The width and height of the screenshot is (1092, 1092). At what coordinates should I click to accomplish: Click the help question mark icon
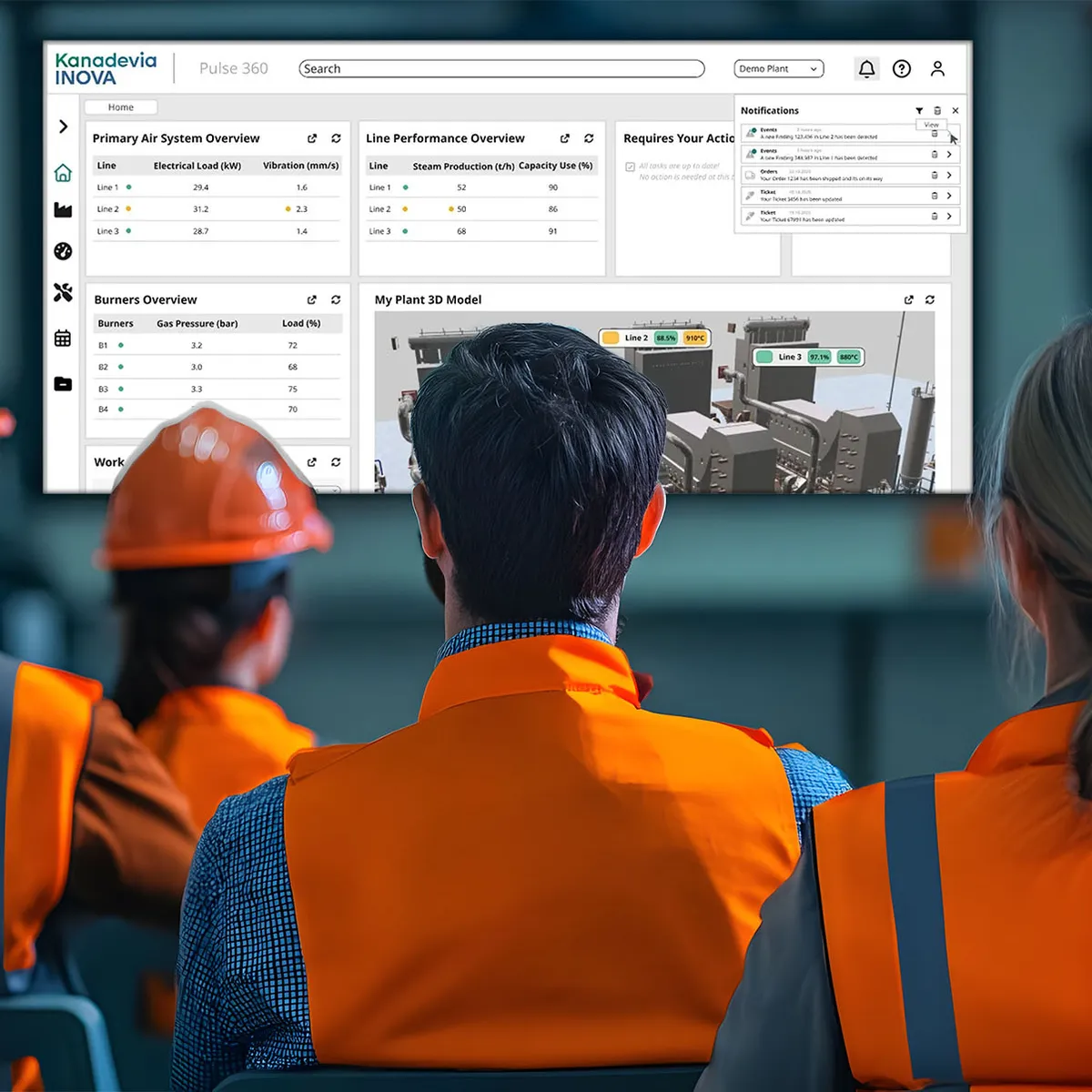(902, 68)
